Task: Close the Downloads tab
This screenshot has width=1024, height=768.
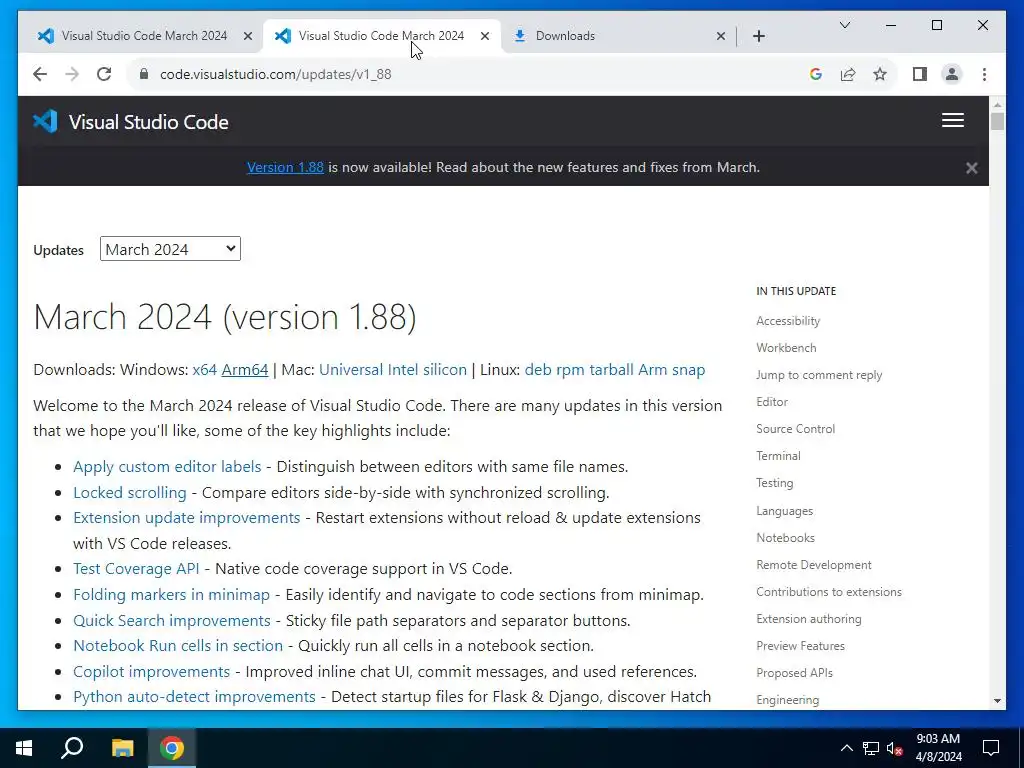Action: click(720, 36)
